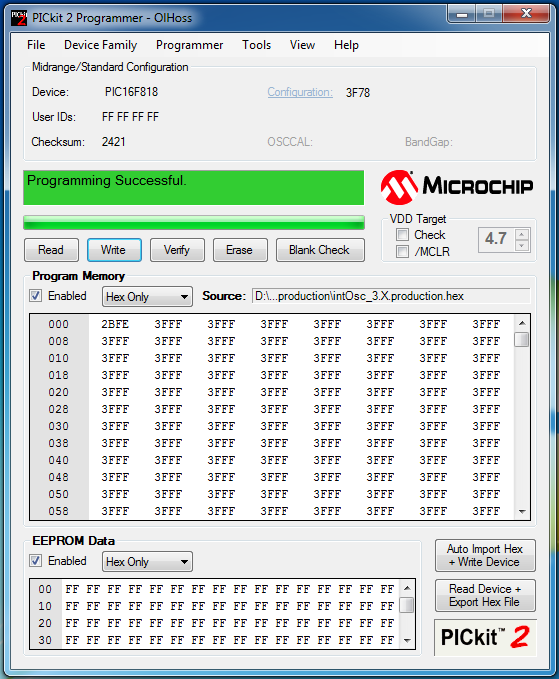
Task: Open EEPROM Data Hex Only dropdown
Action: (x=147, y=562)
